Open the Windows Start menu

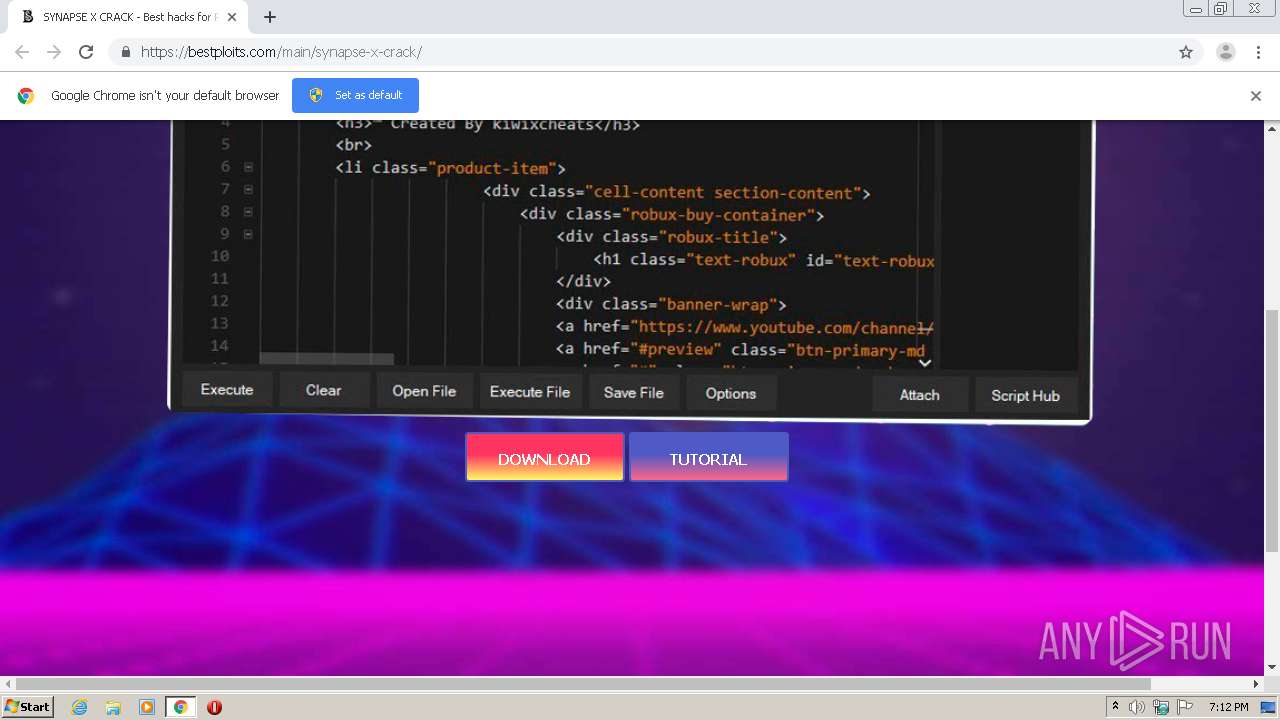(x=28, y=707)
